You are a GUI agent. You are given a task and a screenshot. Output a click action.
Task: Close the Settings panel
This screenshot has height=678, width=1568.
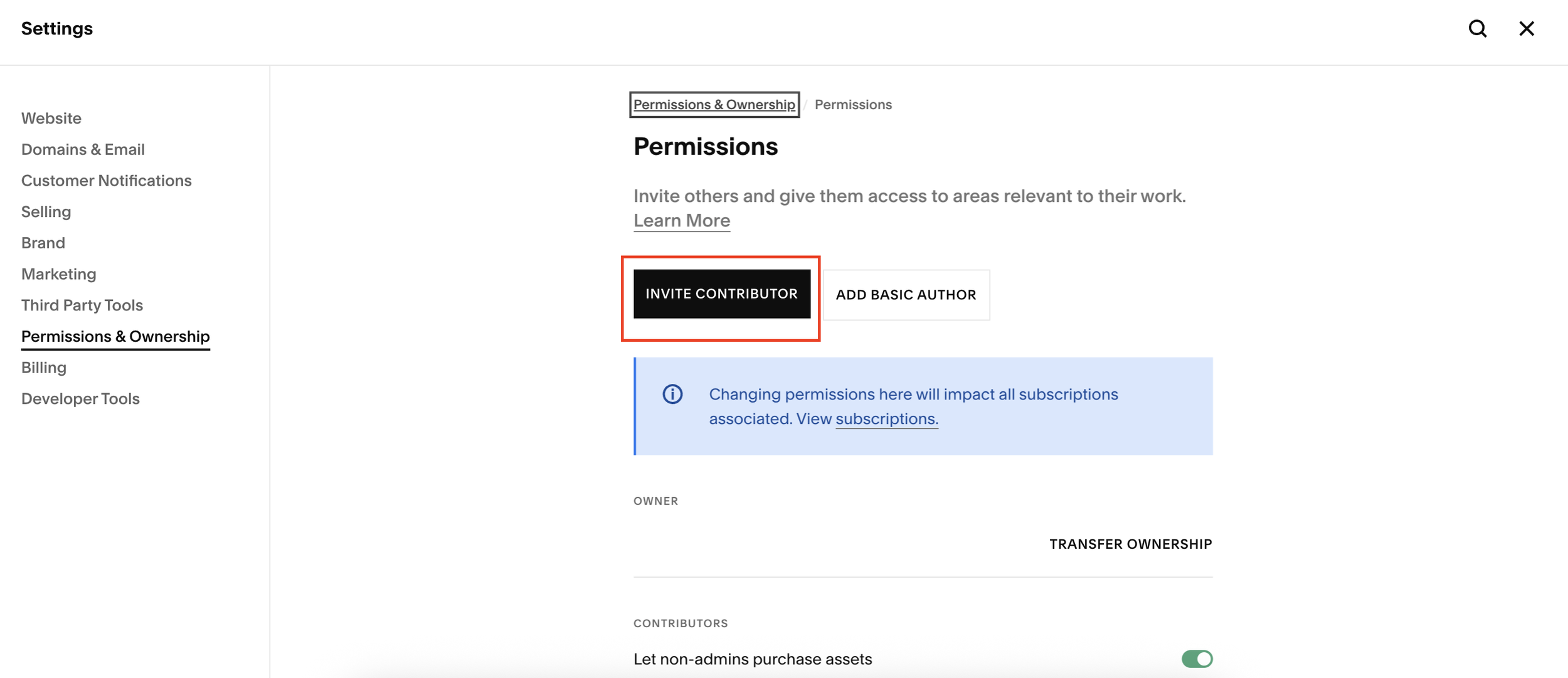[1527, 29]
